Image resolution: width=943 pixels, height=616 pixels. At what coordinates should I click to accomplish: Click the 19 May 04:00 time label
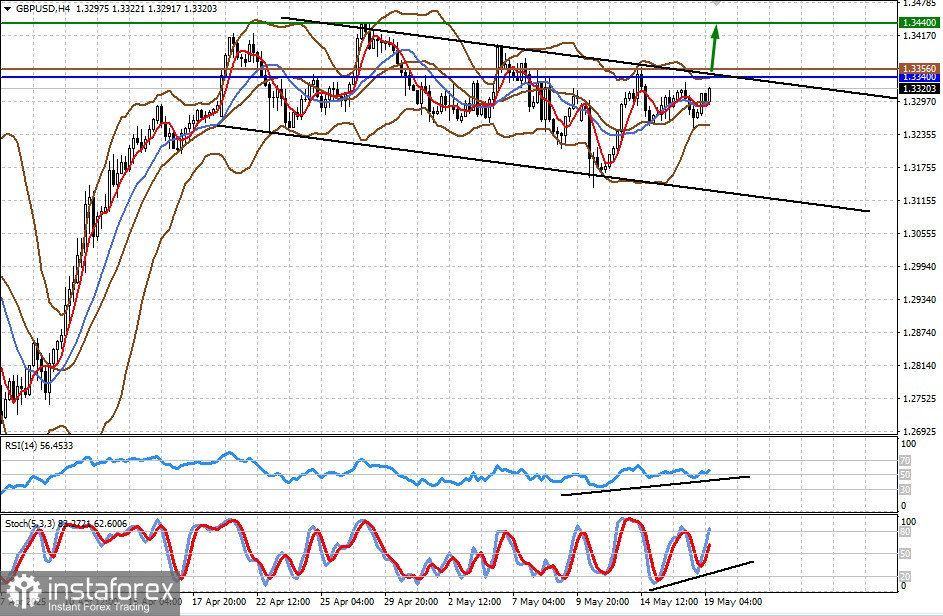tap(733, 602)
